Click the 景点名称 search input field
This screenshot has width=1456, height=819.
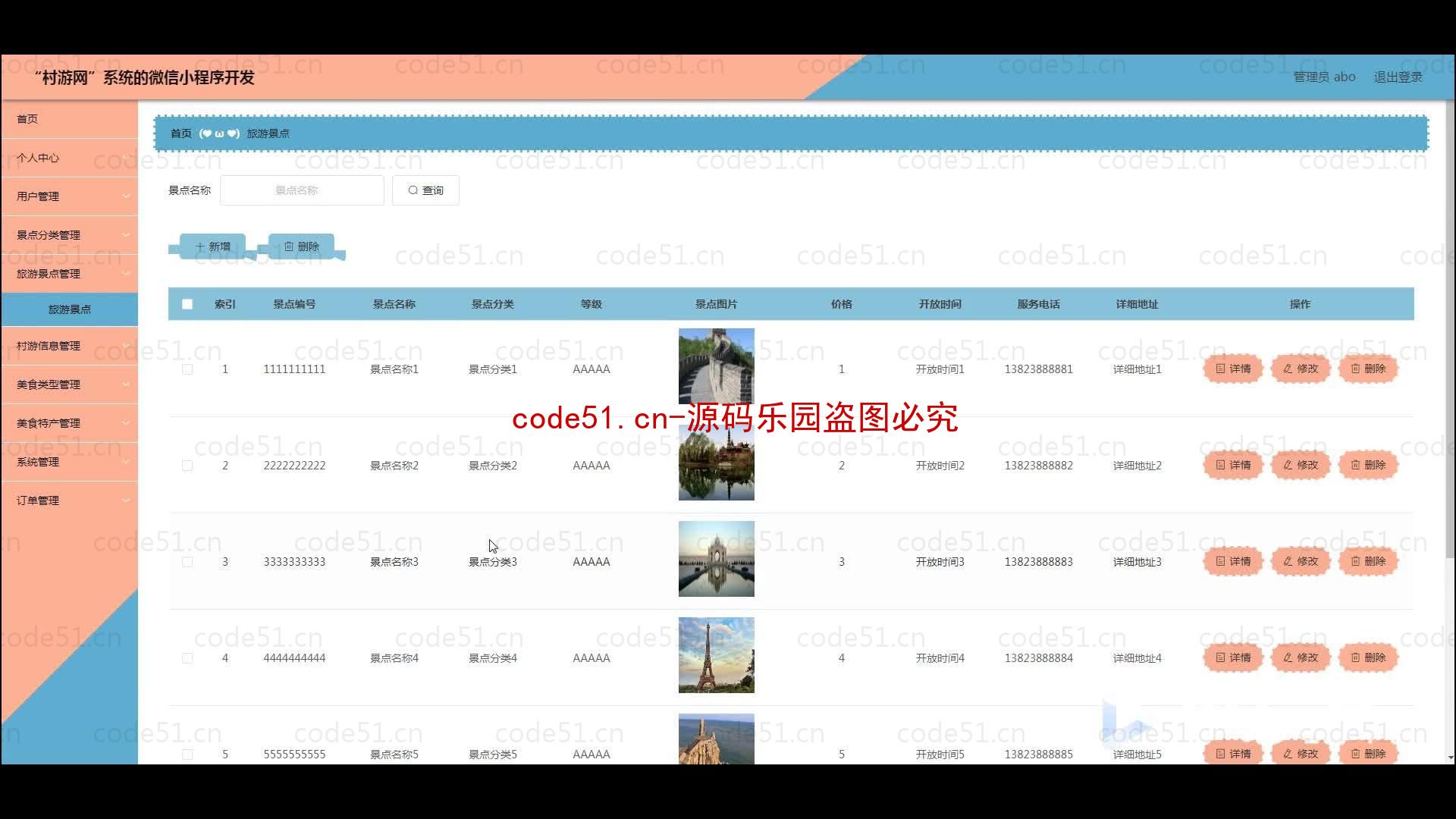pyautogui.click(x=300, y=190)
